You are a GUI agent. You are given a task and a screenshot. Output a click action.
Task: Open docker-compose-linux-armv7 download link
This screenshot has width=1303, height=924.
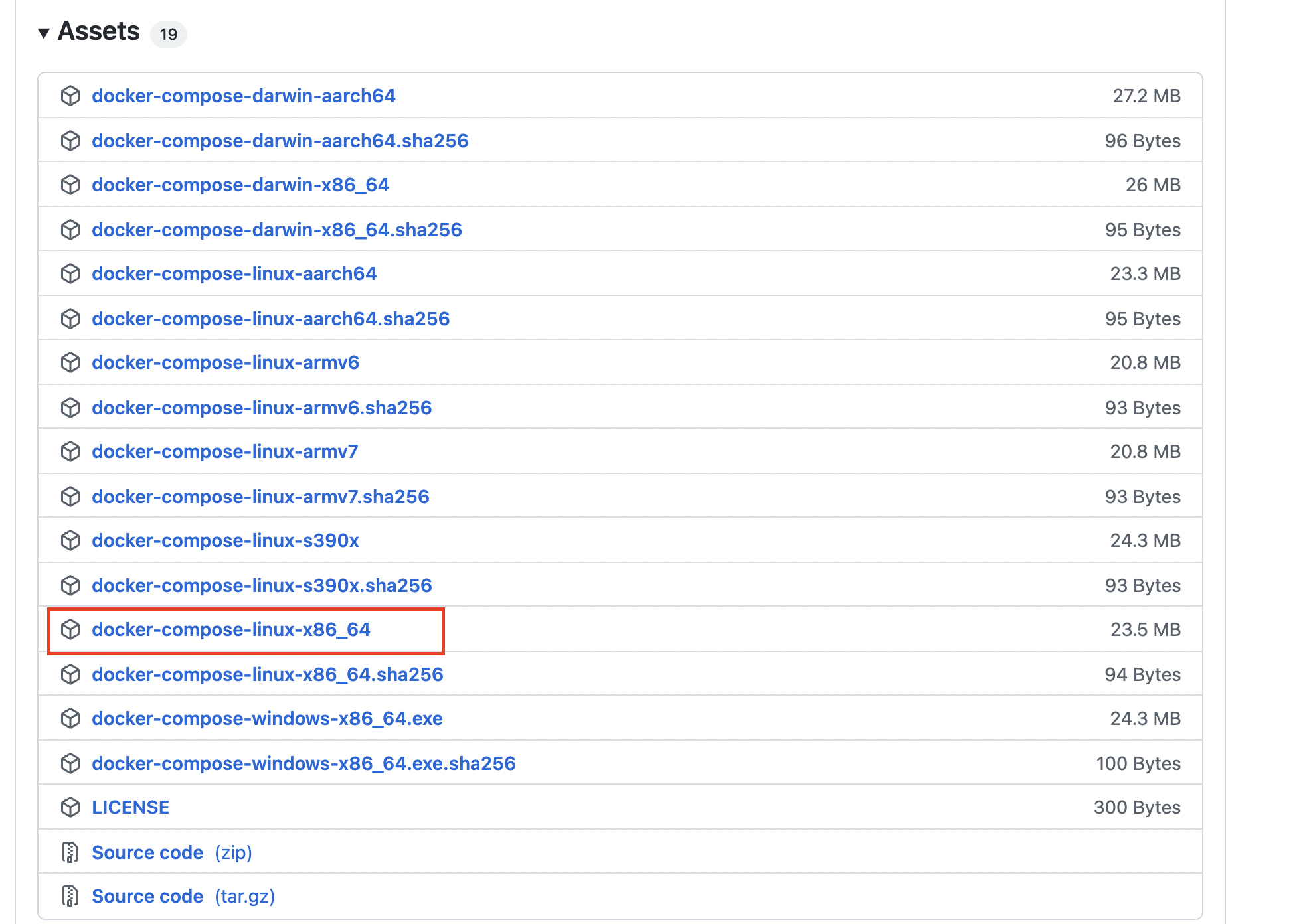225,451
